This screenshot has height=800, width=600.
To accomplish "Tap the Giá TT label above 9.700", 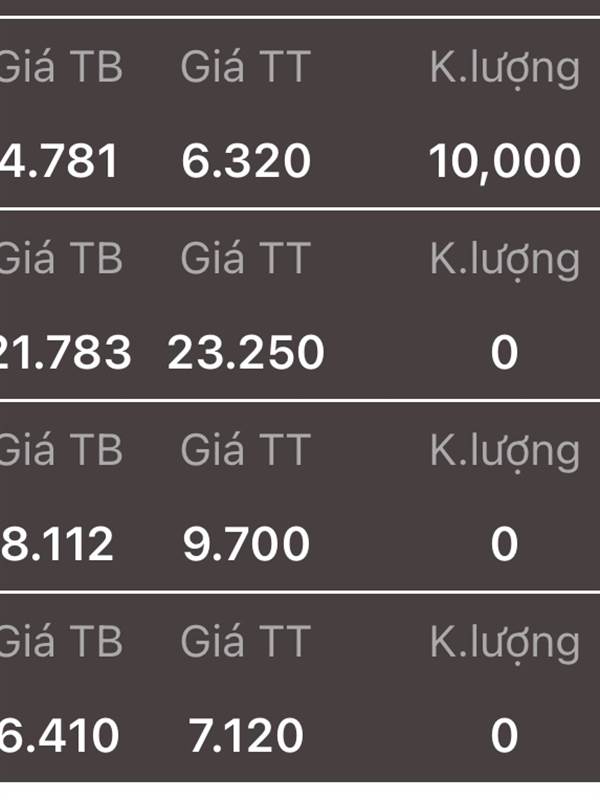I will click(245, 451).
